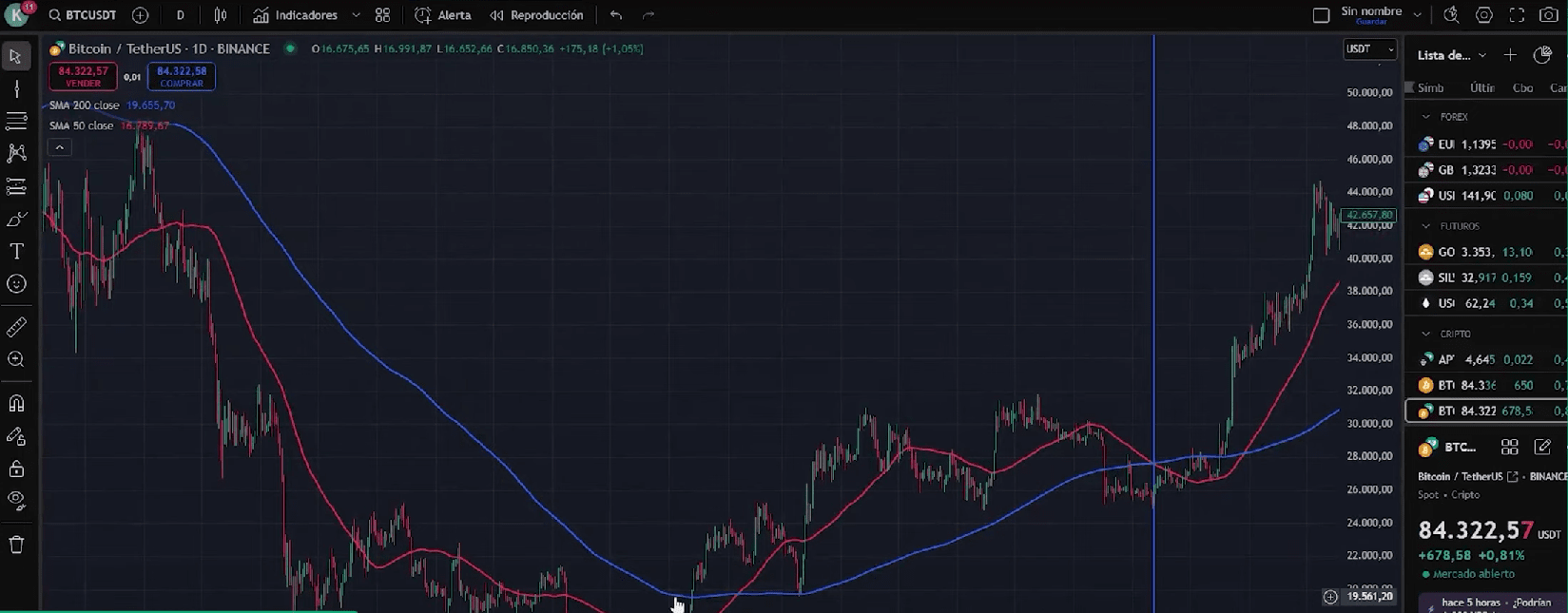
Task: Collapse the FUTUROS watchlist section
Action: pyautogui.click(x=1425, y=226)
